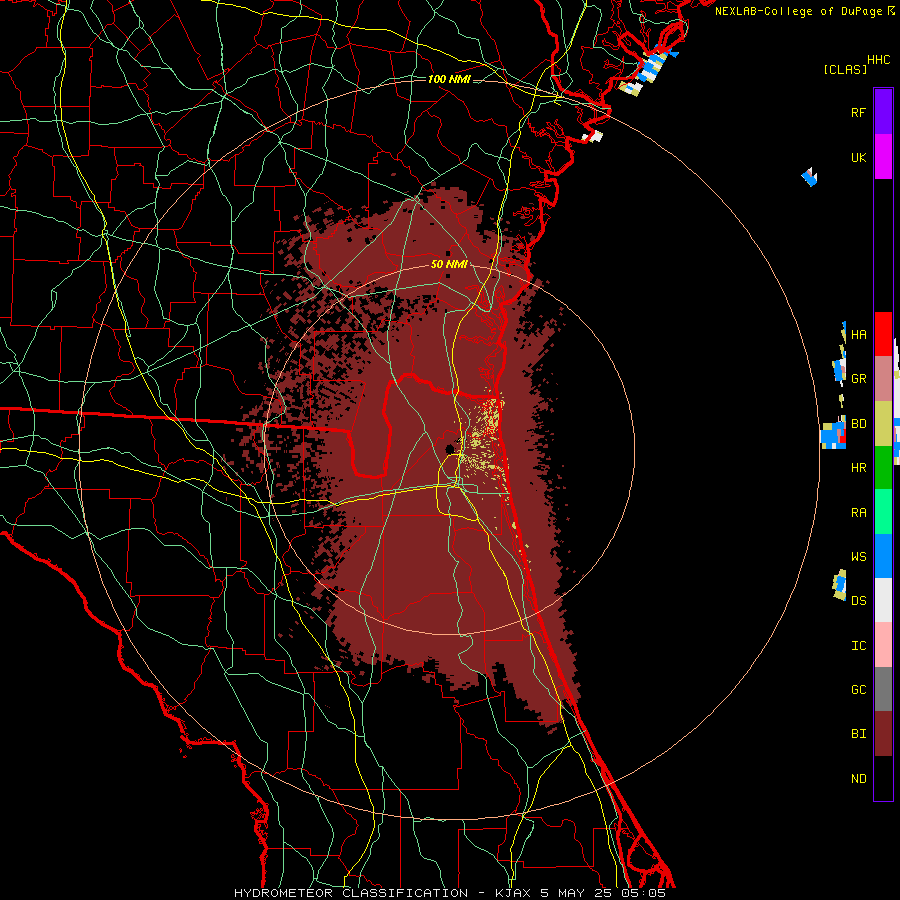The image size is (900, 900).
Task: Click the "BD" legend label text
Action: (x=858, y=424)
